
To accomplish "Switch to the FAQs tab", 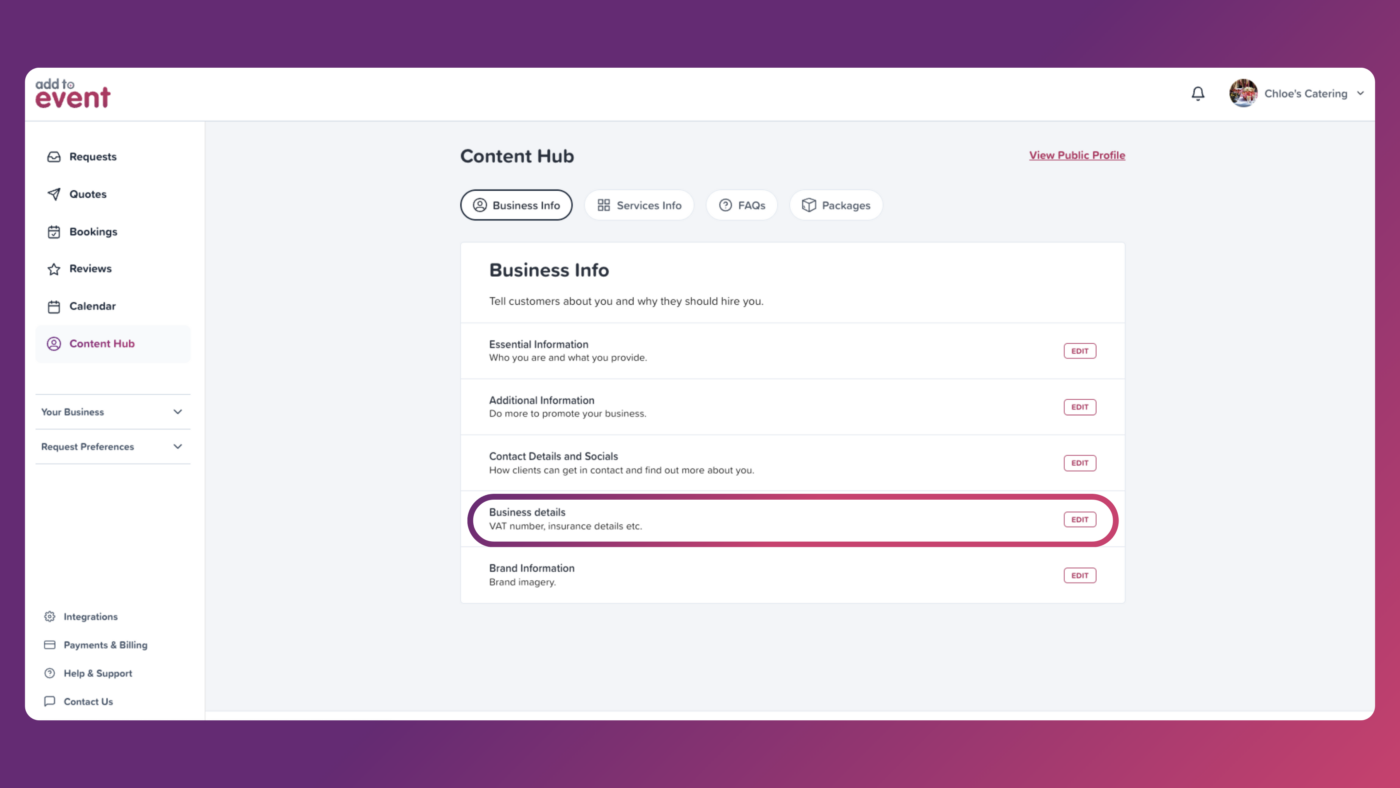I will (x=741, y=205).
